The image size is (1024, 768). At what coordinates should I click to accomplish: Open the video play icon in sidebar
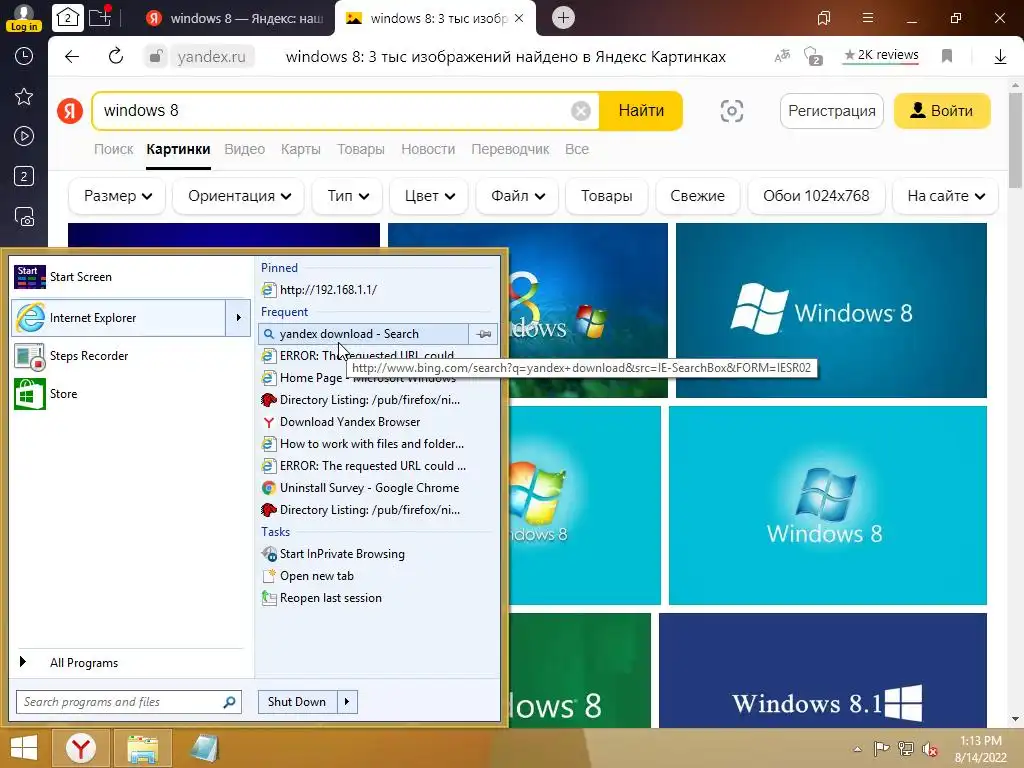click(24, 136)
